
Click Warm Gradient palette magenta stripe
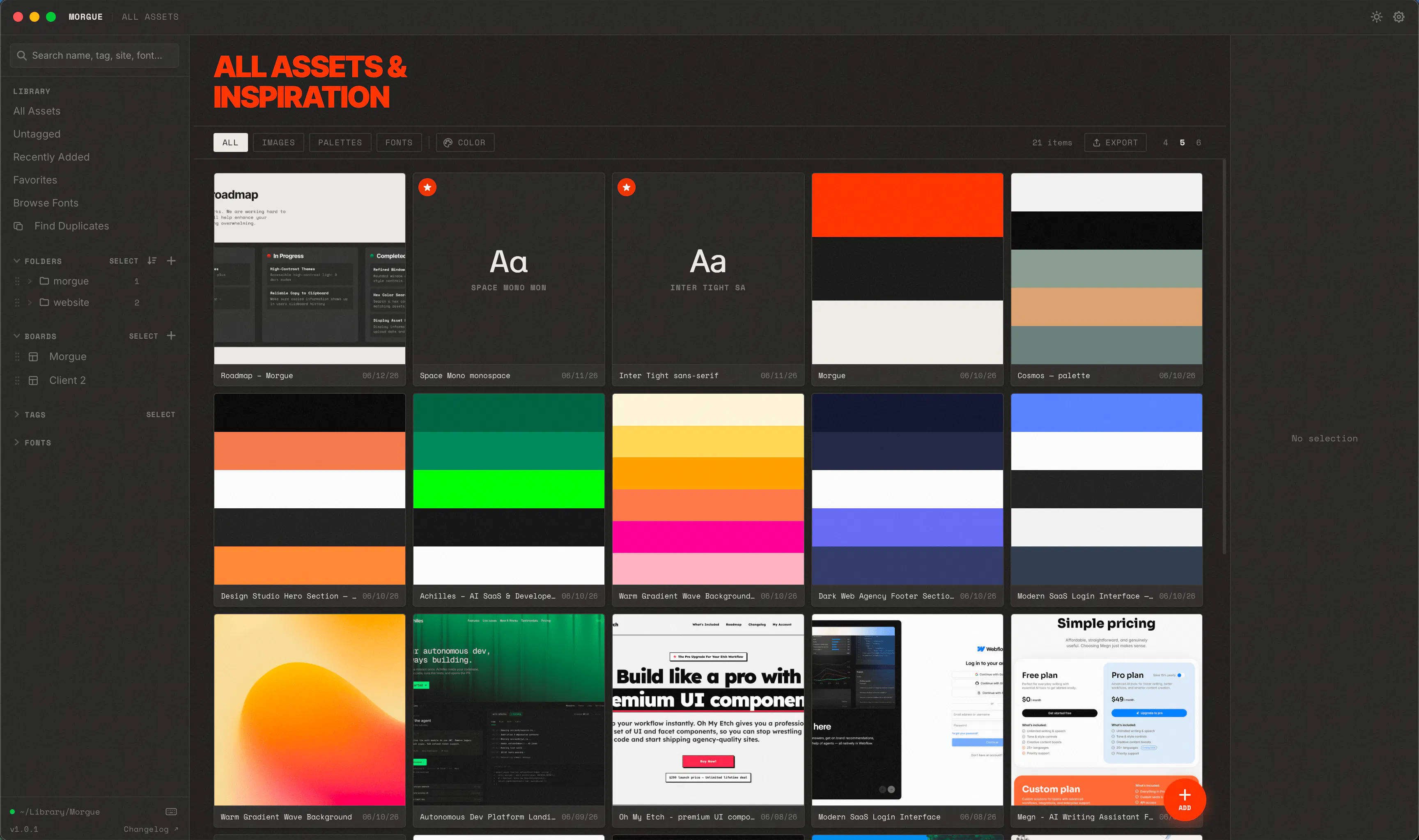click(707, 537)
